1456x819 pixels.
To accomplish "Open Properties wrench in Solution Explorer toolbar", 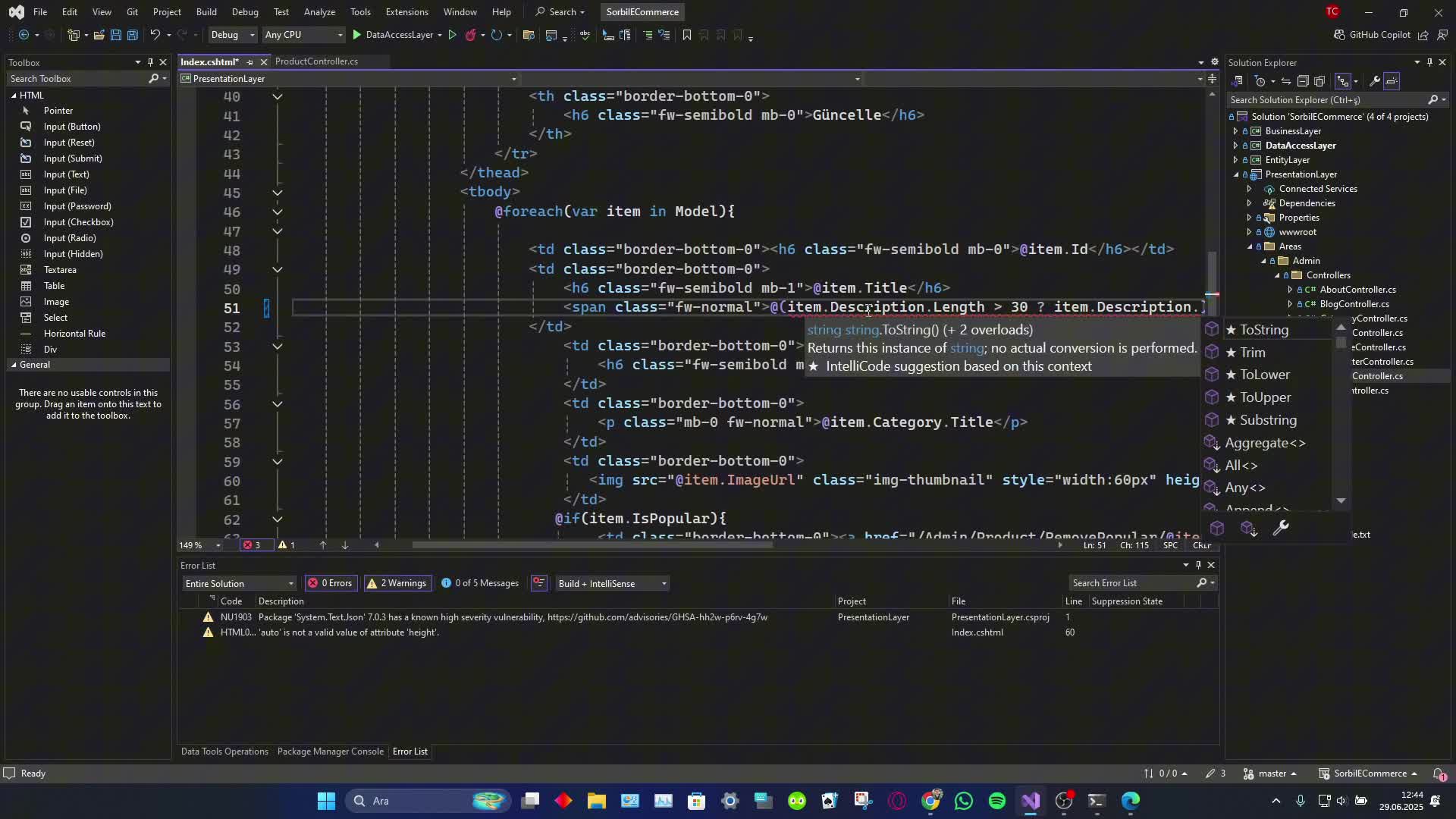I will tap(1374, 81).
